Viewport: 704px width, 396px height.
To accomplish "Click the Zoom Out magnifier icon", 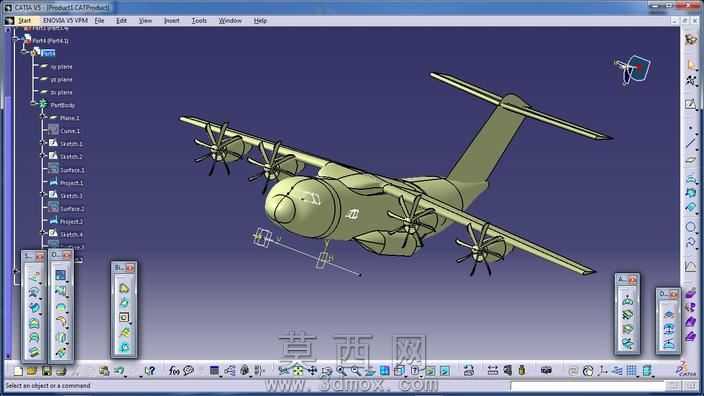I will tap(356, 371).
